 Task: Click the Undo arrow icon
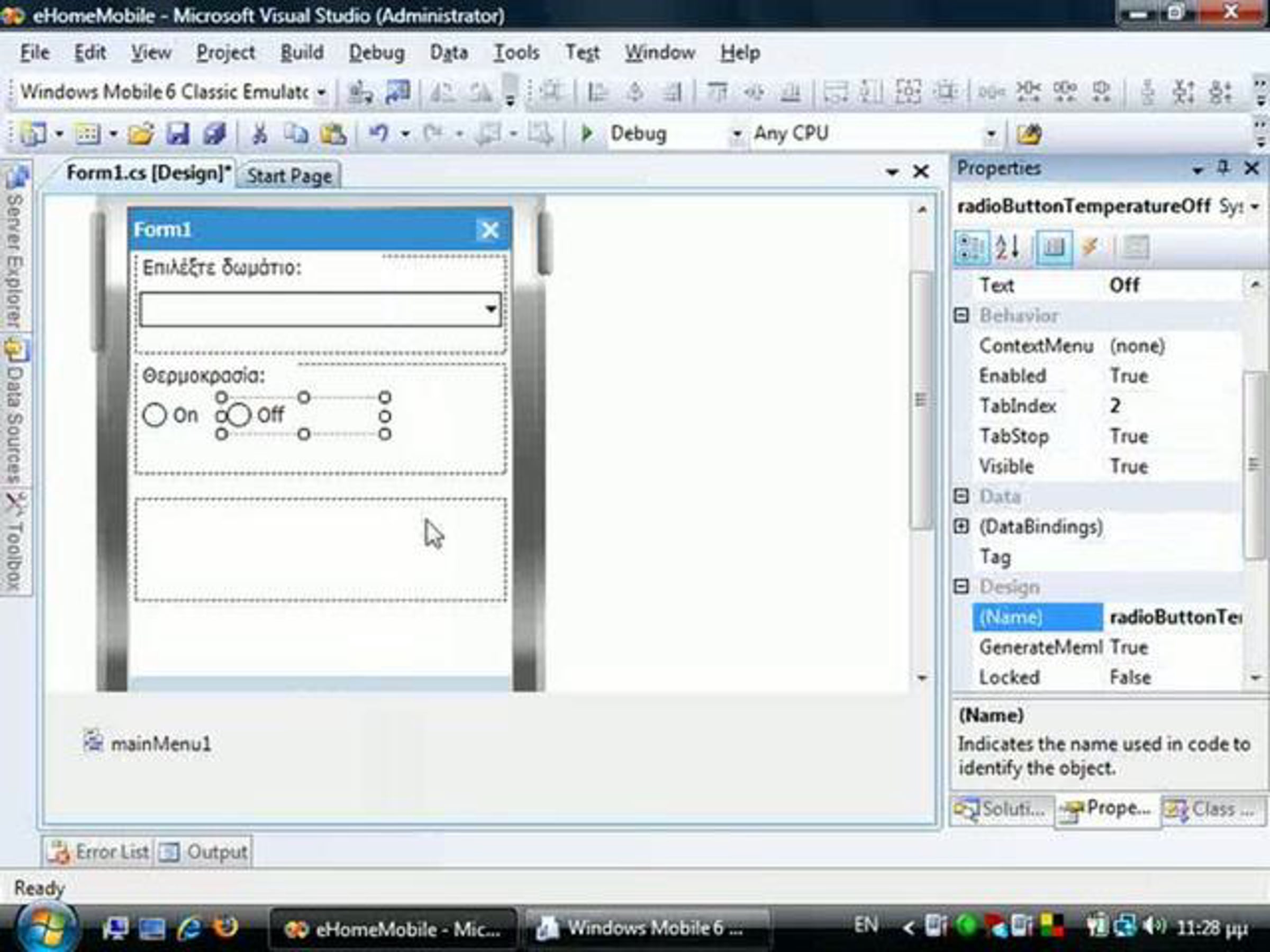pyautogui.click(x=378, y=134)
